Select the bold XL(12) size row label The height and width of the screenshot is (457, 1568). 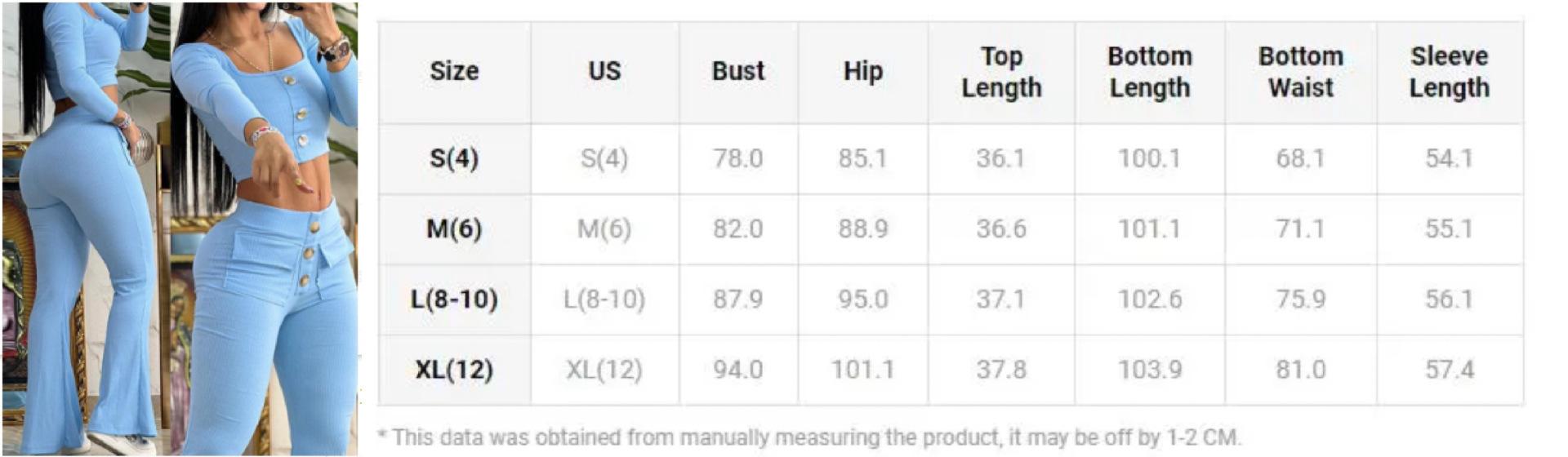454,370
